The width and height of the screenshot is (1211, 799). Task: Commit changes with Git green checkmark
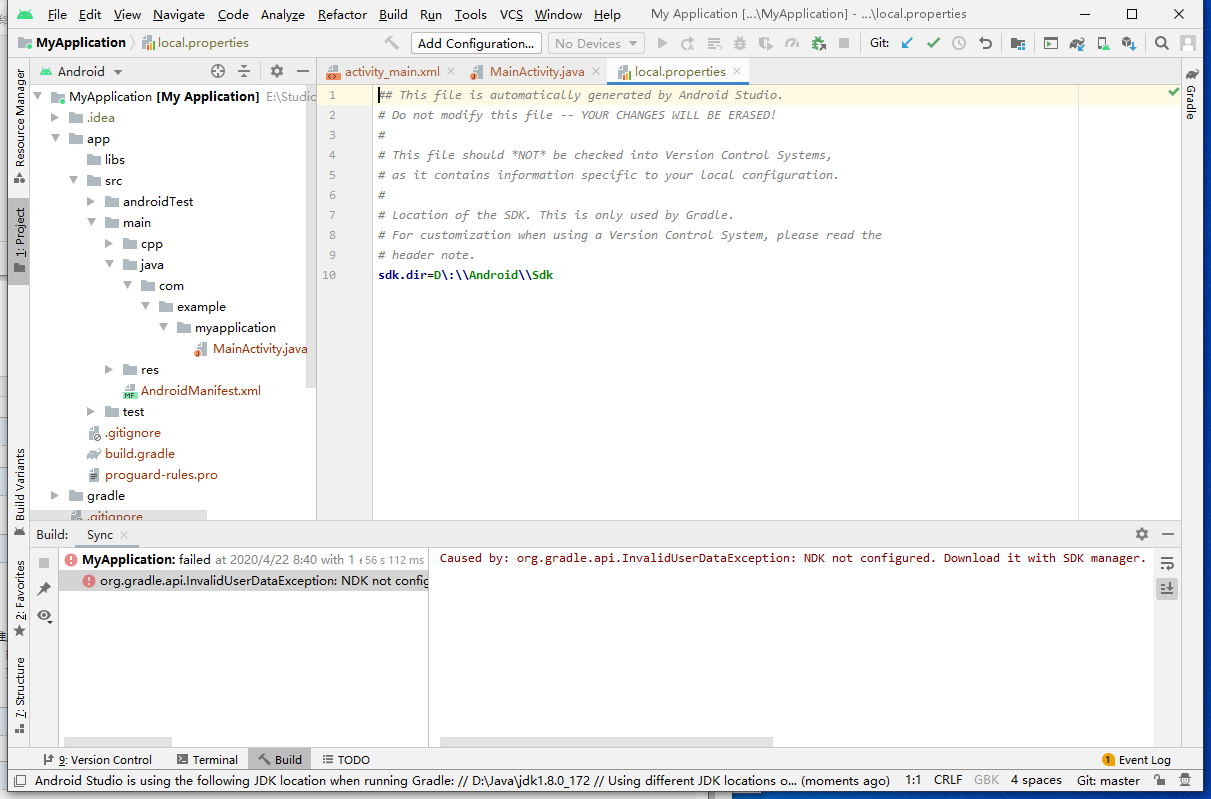pyautogui.click(x=933, y=43)
